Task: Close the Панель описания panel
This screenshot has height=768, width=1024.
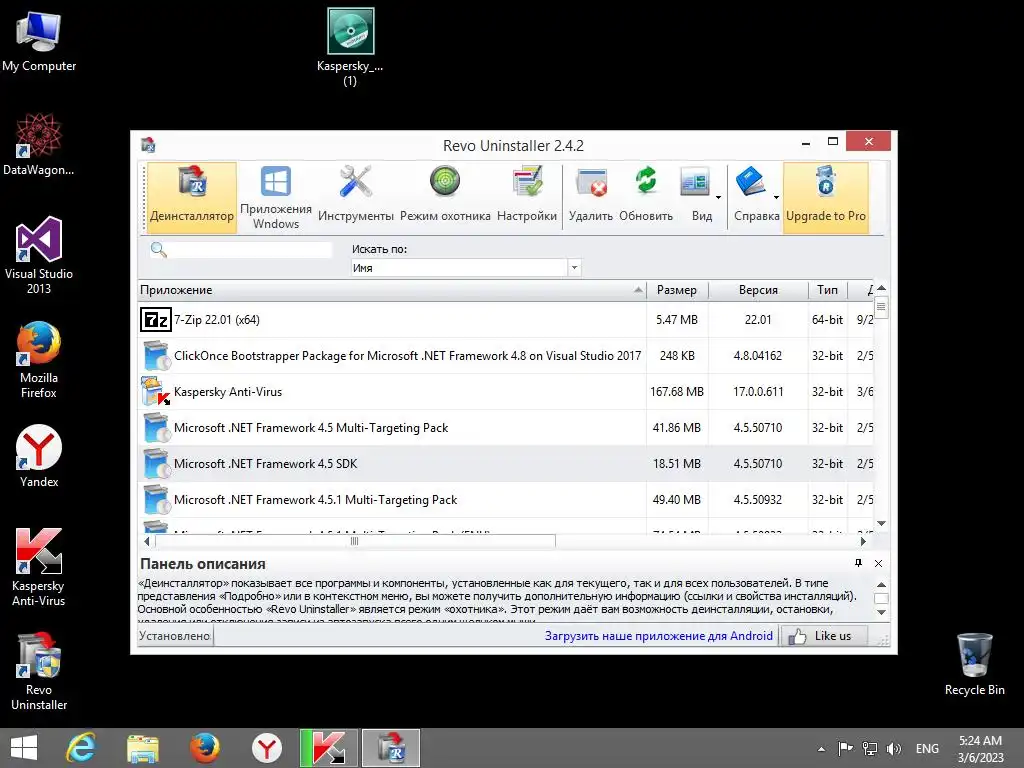Action: [878, 563]
